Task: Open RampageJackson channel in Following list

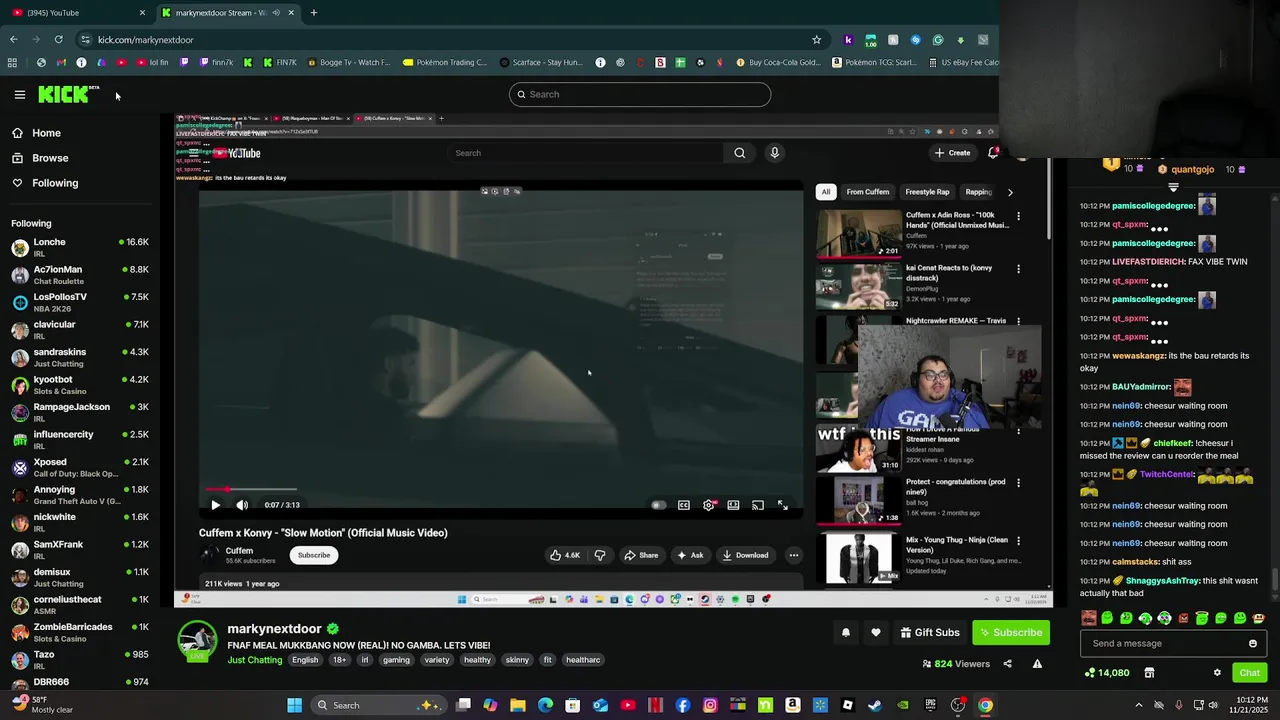Action: pos(80,412)
